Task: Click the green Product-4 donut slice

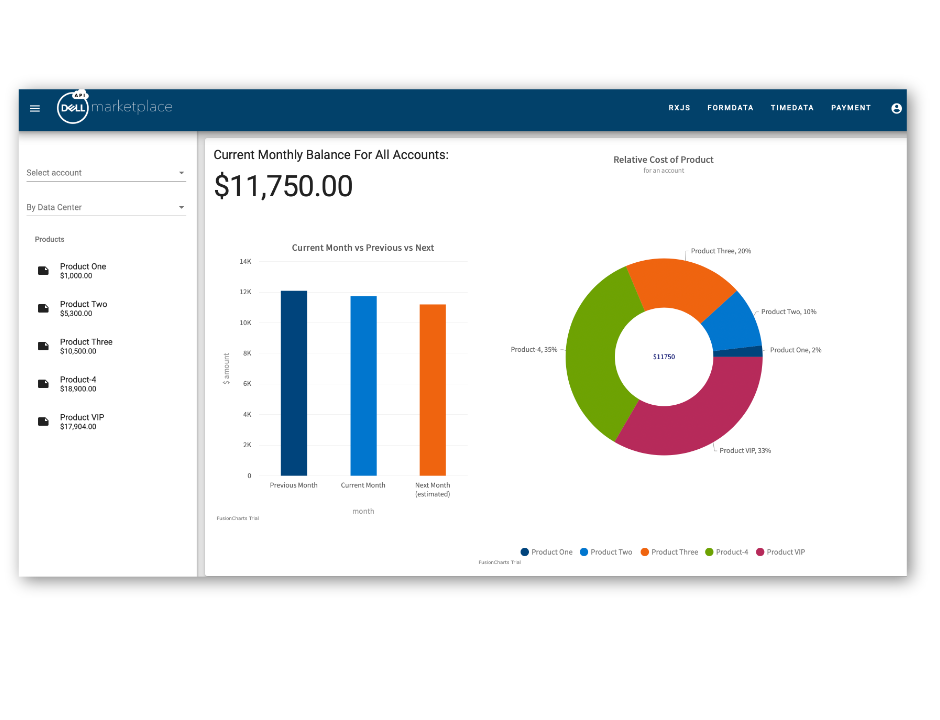Action: 593,354
